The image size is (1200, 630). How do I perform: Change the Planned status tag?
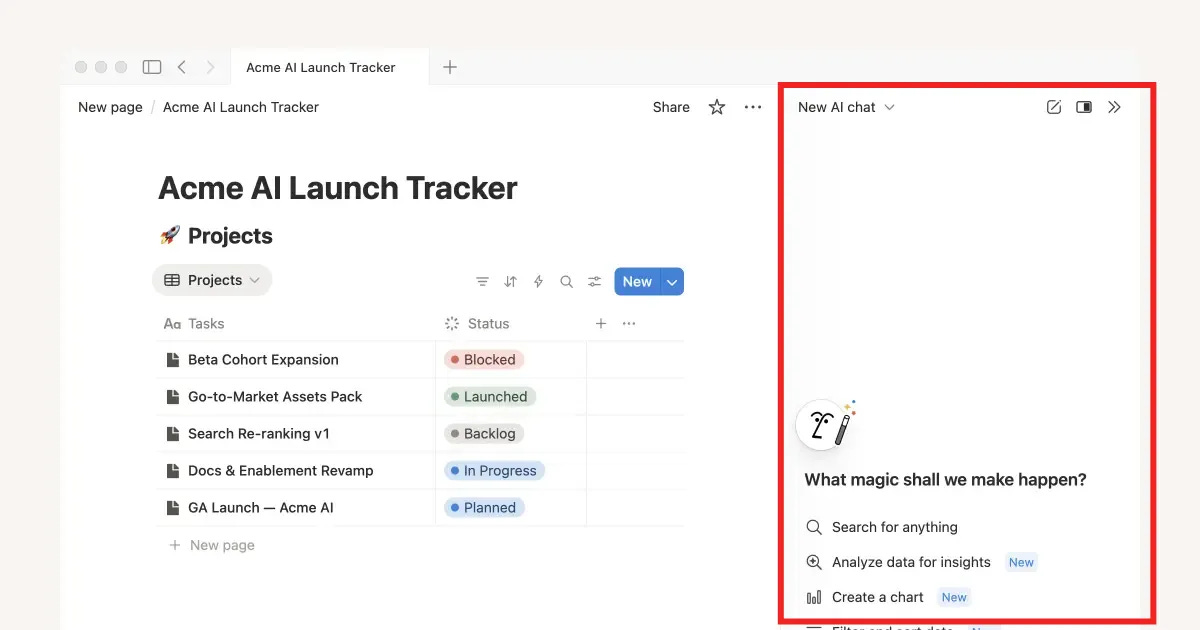[x=484, y=508]
